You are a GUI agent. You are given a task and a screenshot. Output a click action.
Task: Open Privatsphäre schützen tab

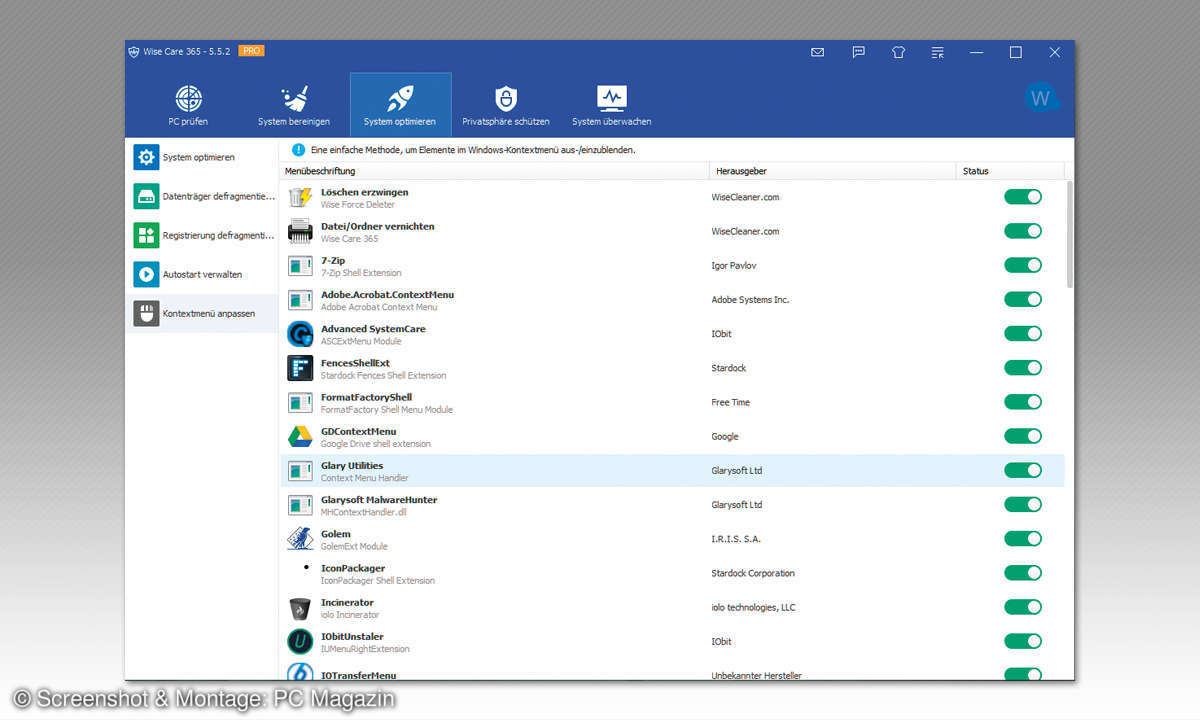point(506,105)
